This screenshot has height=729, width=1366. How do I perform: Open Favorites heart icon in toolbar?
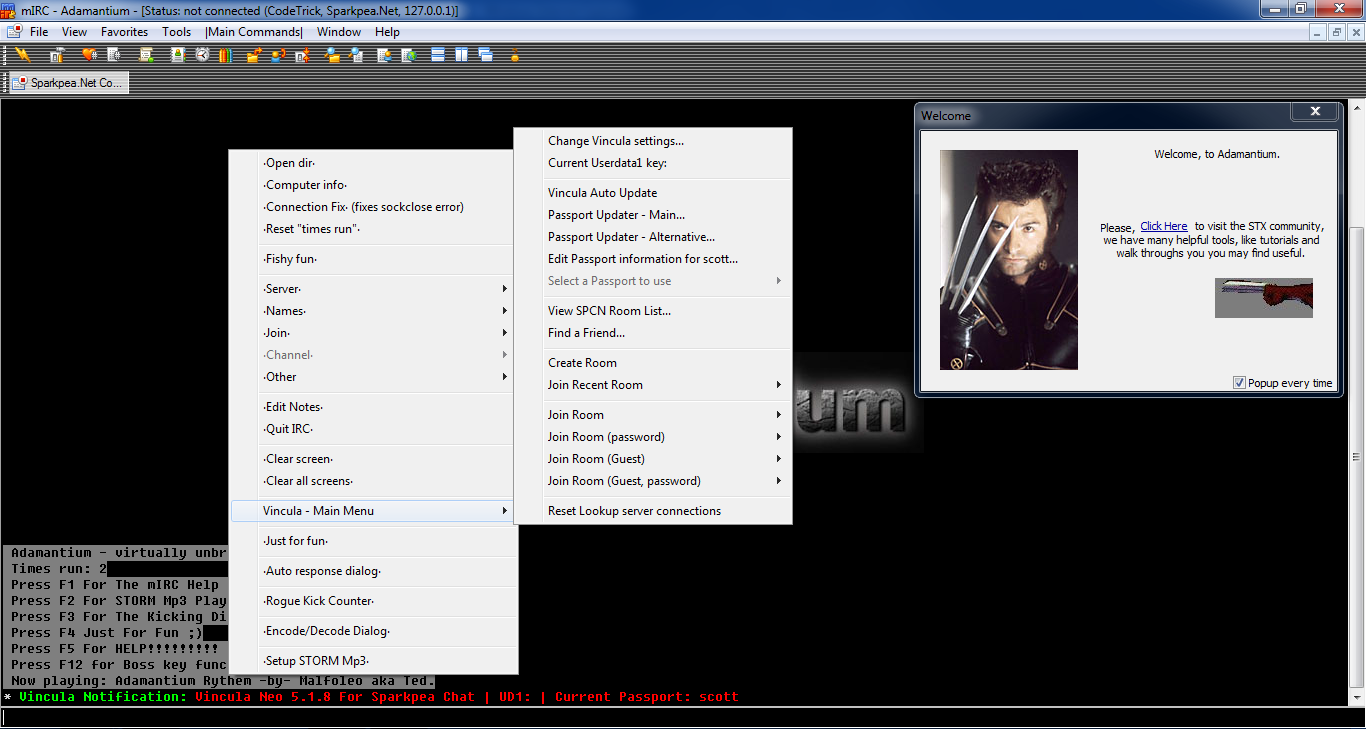pos(89,55)
